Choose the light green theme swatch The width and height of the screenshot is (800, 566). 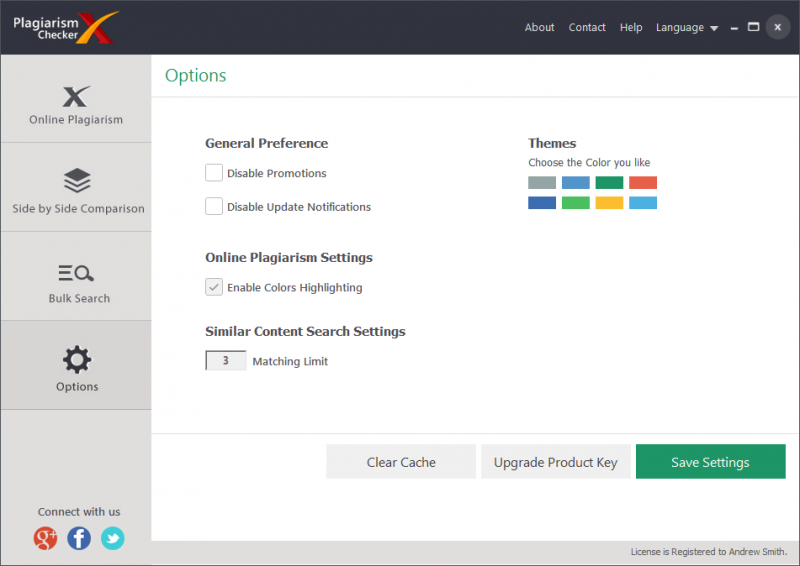576,203
